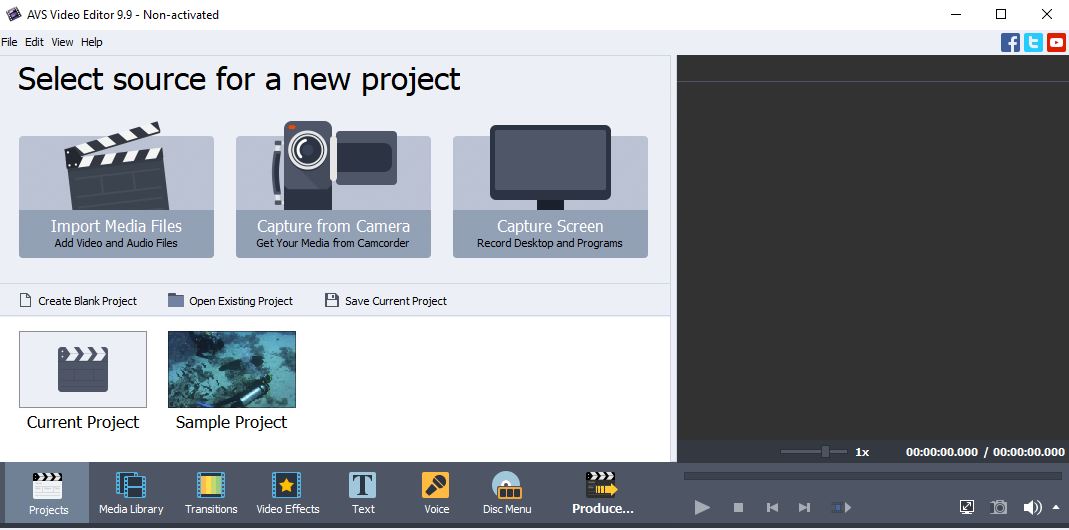Go to previous frame
Image resolution: width=1069 pixels, height=530 pixels.
pyautogui.click(x=772, y=507)
